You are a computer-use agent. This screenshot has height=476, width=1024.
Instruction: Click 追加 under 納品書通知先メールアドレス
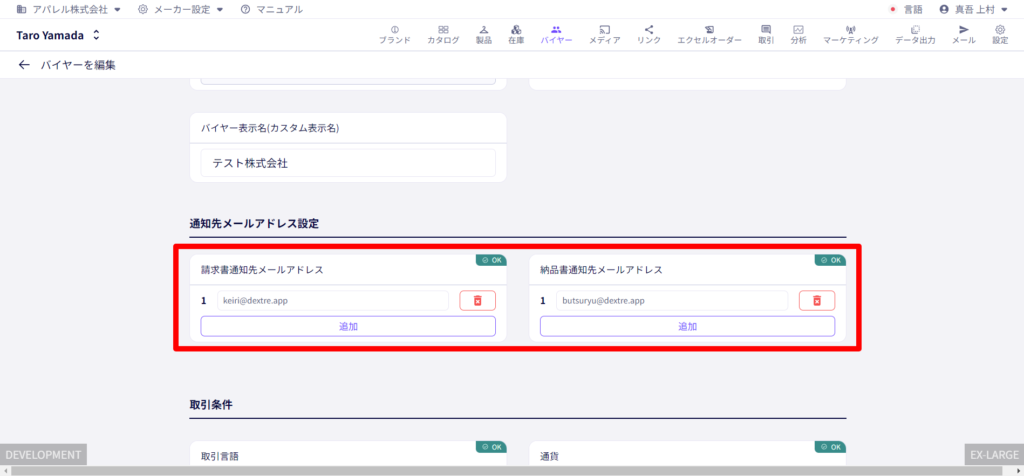click(x=688, y=326)
